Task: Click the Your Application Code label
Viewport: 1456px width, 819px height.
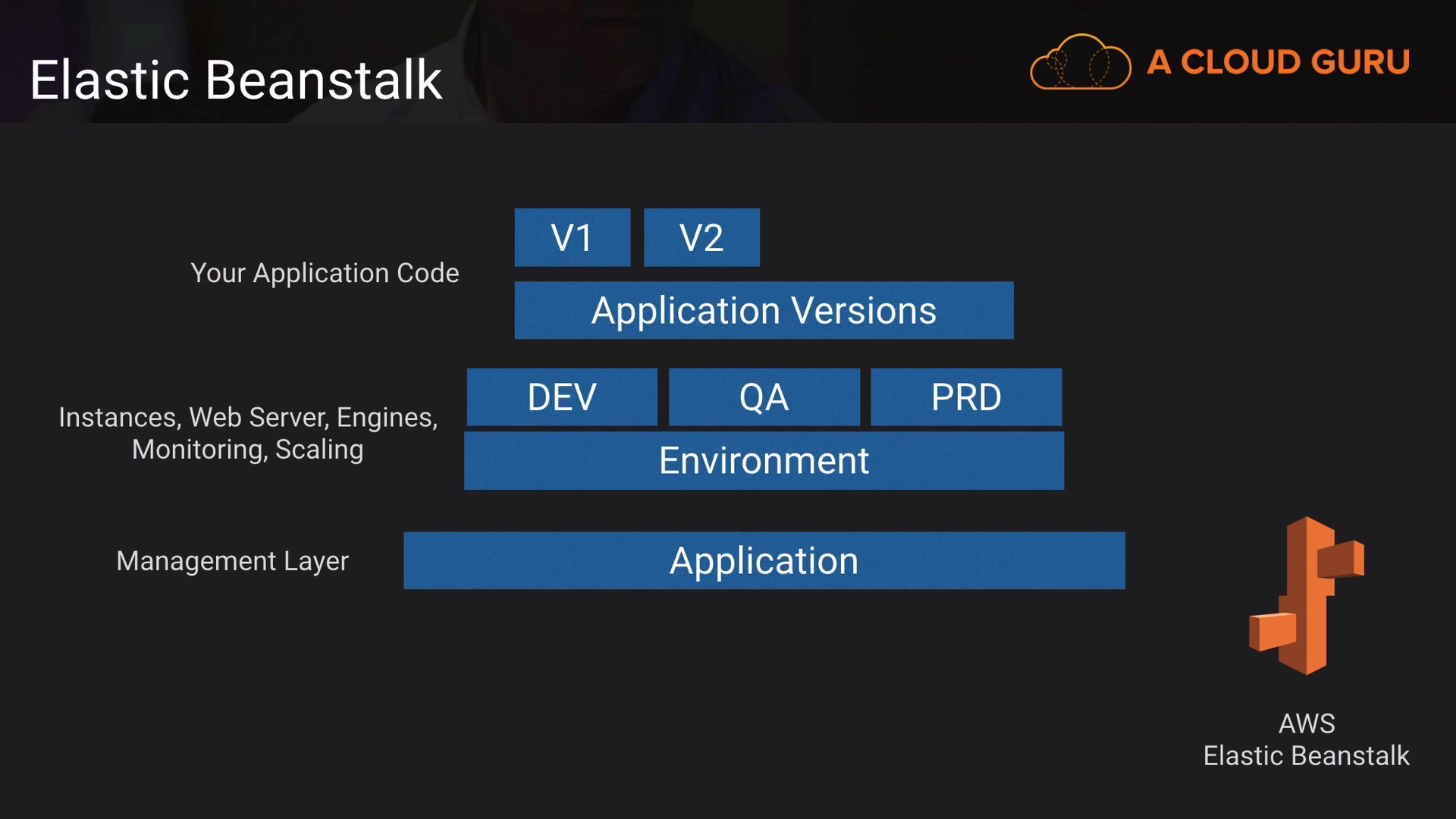Action: [x=325, y=273]
